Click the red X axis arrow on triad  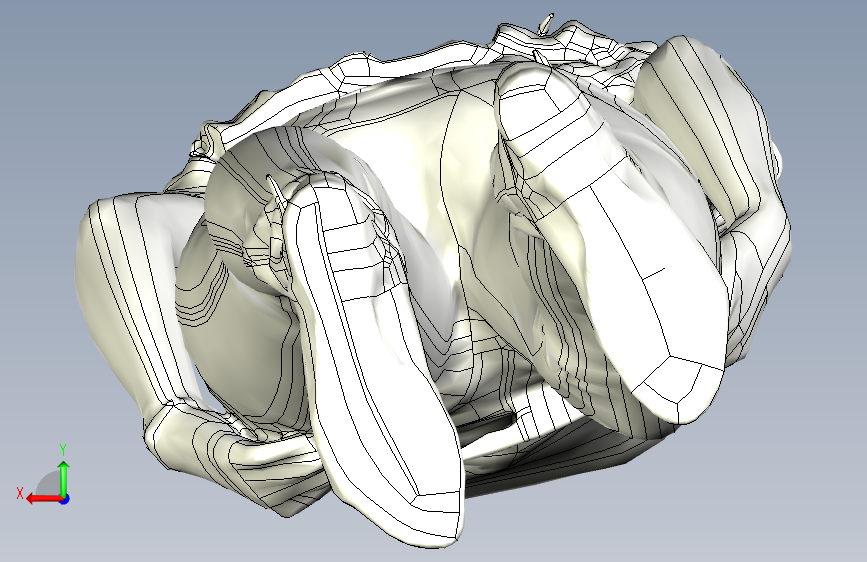click(x=43, y=499)
